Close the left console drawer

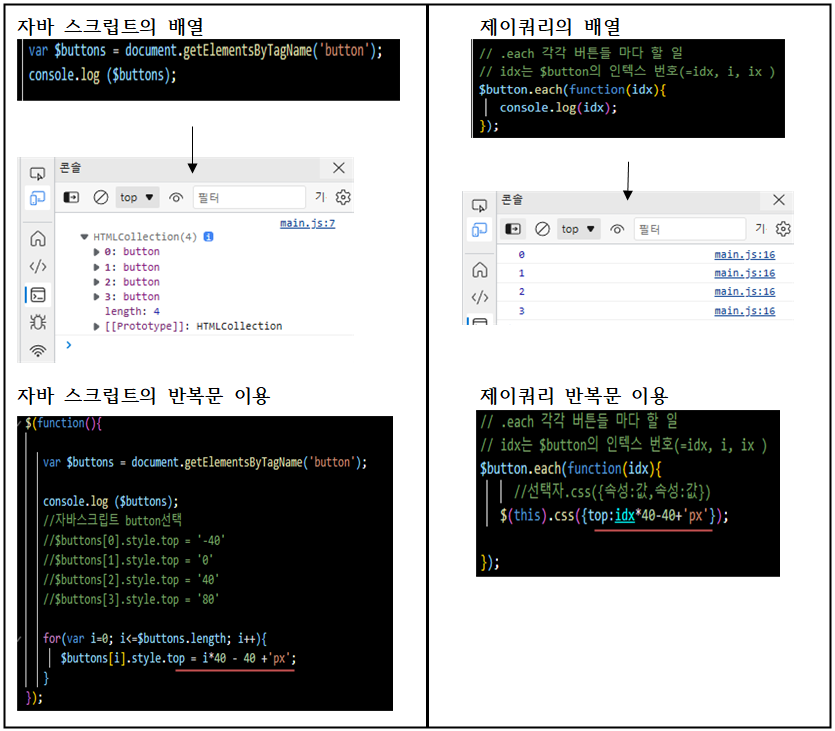(x=339, y=168)
